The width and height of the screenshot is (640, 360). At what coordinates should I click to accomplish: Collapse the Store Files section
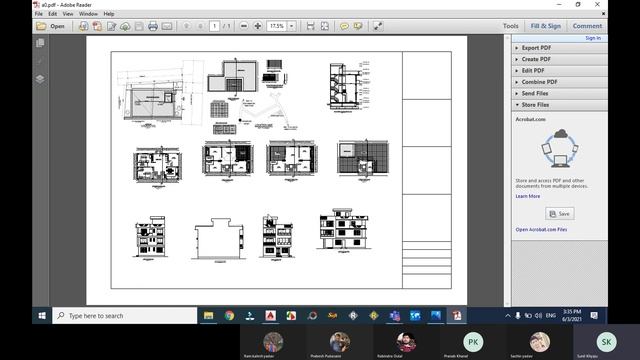[559, 105]
